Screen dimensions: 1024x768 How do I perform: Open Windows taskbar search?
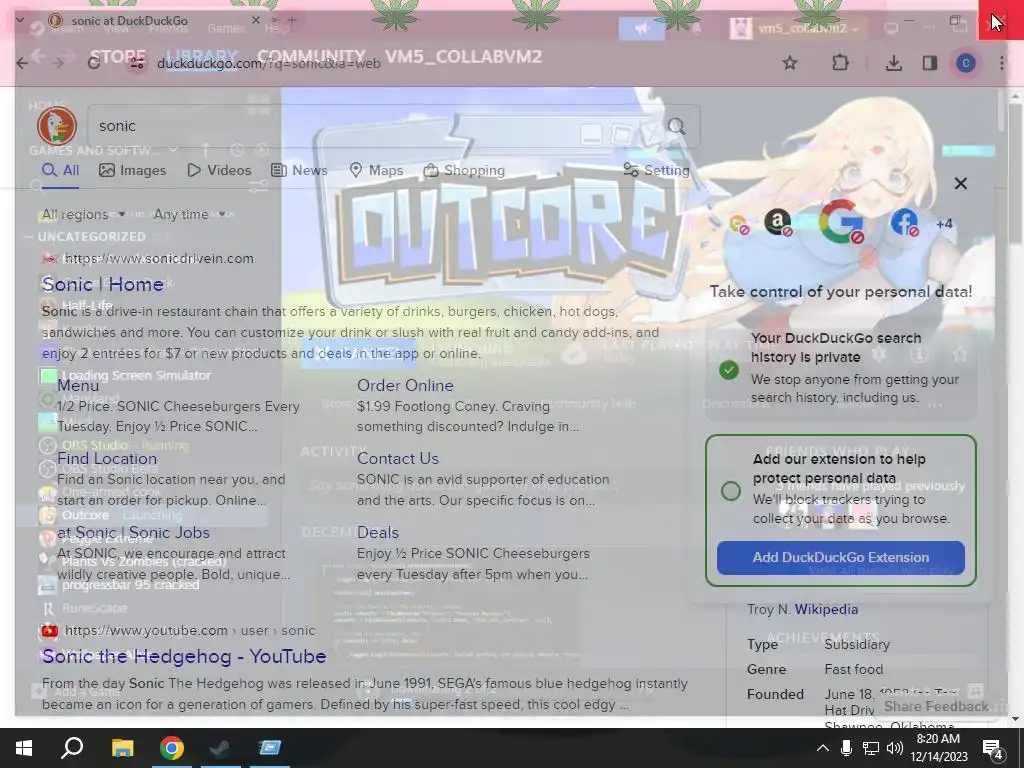pyautogui.click(x=72, y=748)
